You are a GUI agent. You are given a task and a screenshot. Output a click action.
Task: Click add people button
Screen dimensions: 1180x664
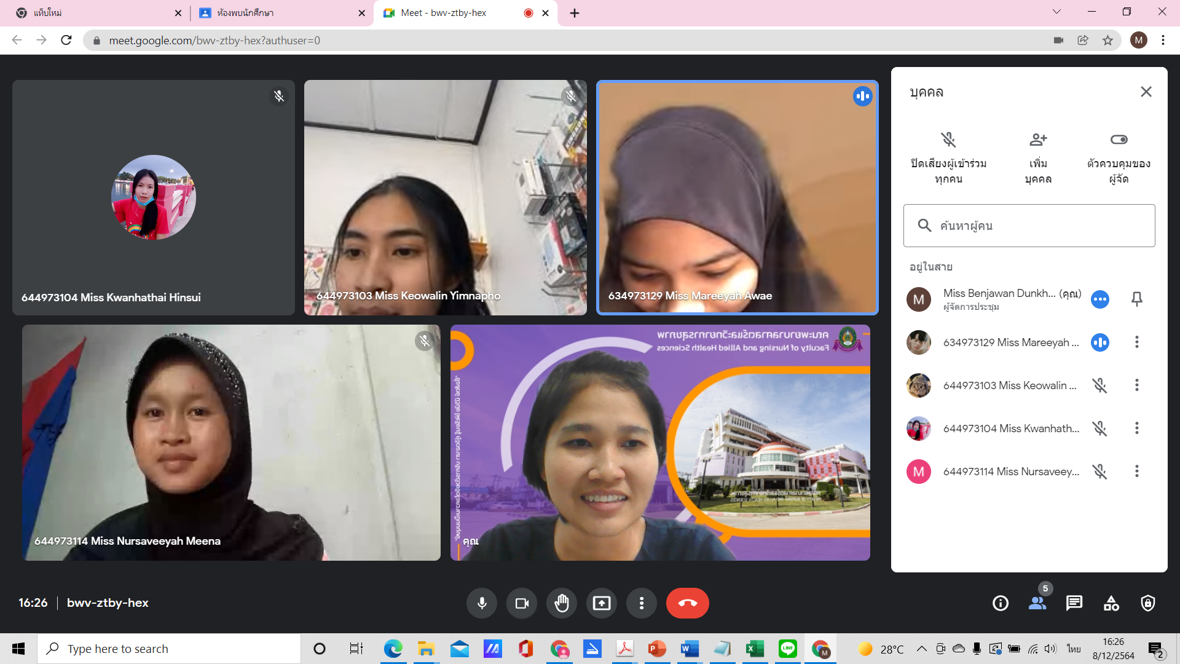pyautogui.click(x=1038, y=158)
